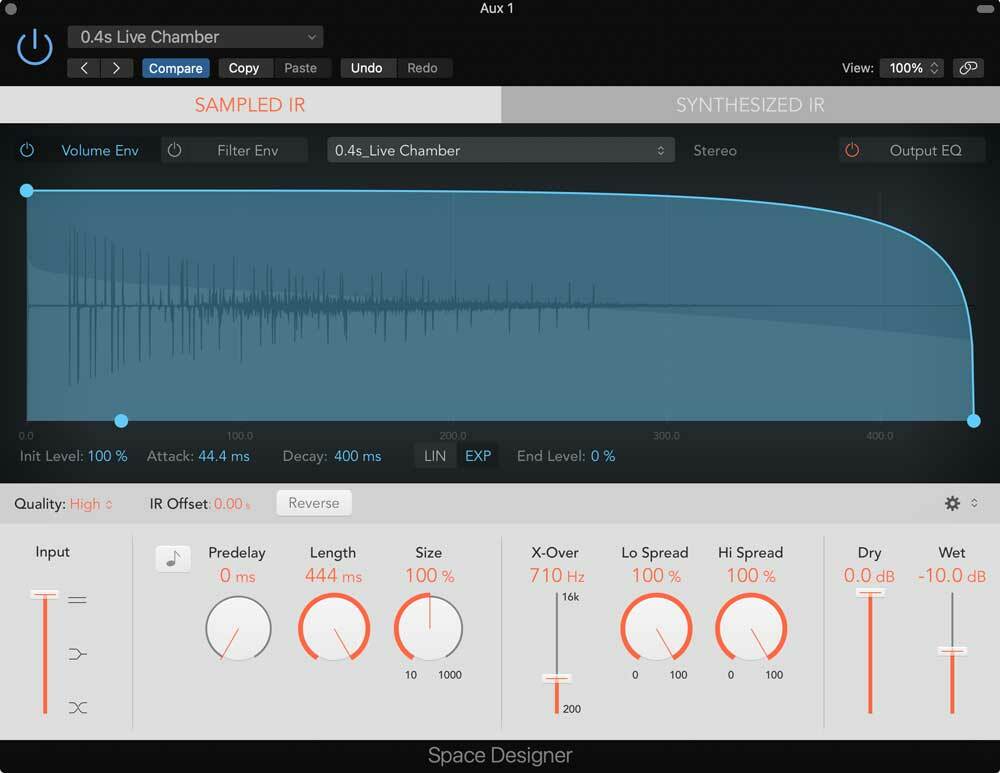Toggle the Volume Env power button
The height and width of the screenshot is (773, 1000).
click(27, 150)
